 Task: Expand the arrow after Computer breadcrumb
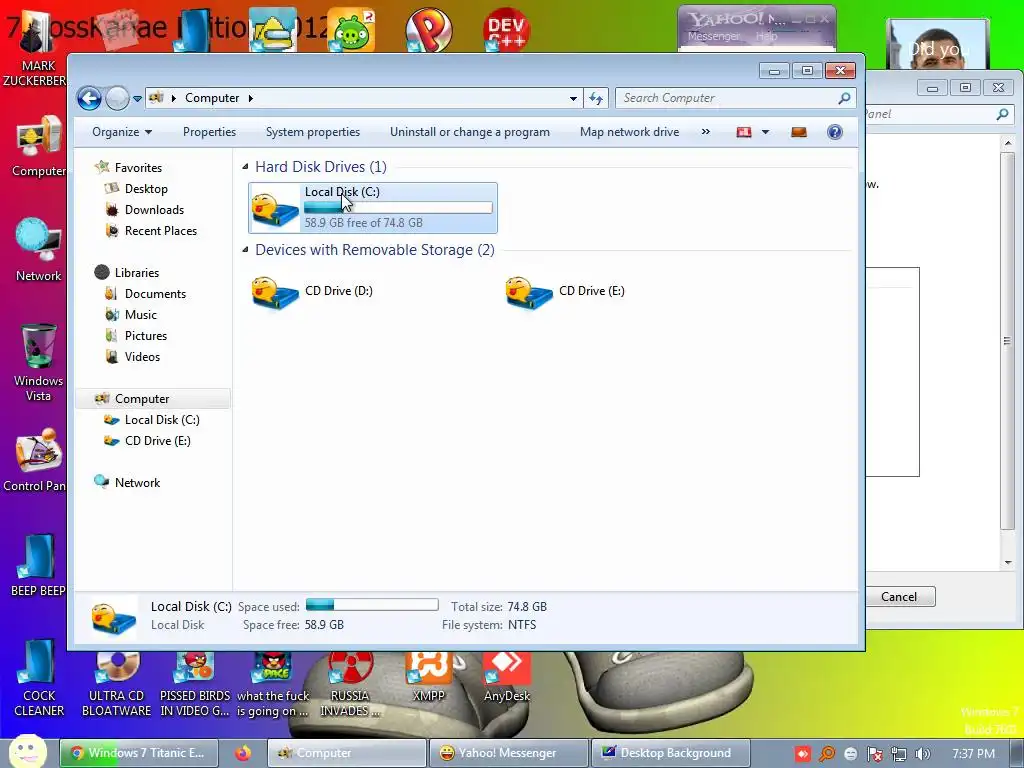tap(250, 98)
